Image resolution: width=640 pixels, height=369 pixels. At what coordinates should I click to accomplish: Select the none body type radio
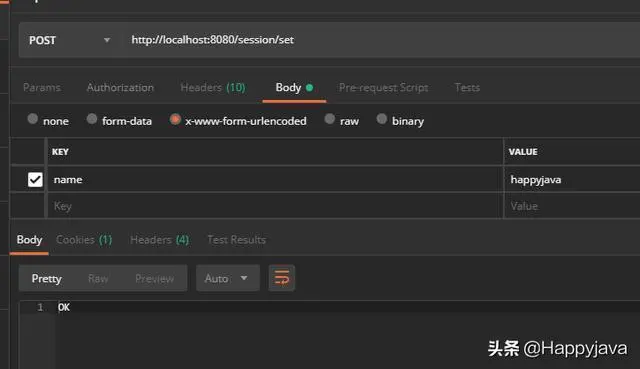(x=33, y=119)
